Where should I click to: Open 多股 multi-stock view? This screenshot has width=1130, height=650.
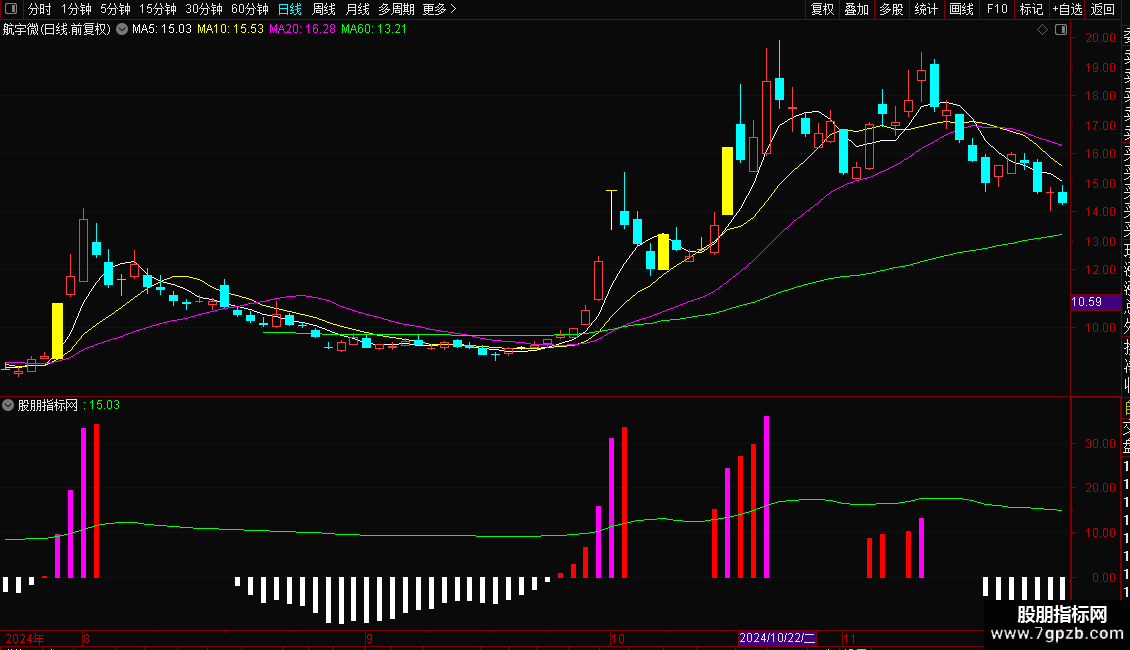891,9
